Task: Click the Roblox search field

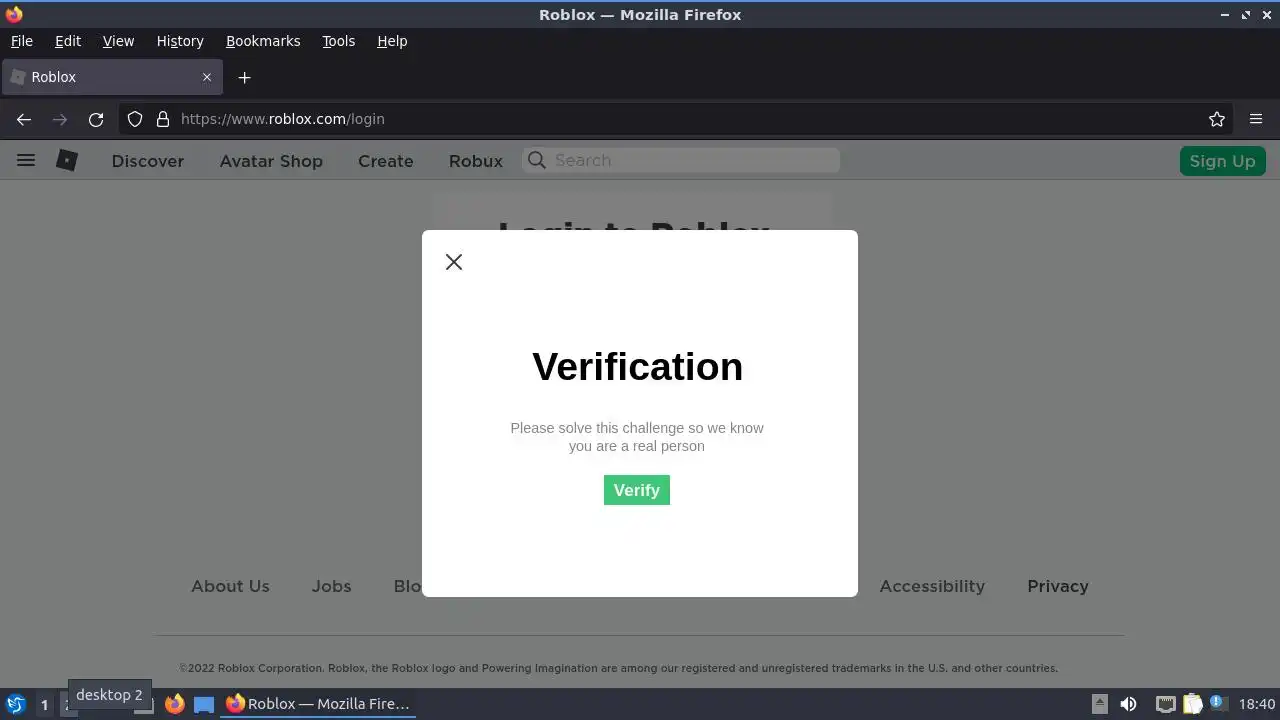Action: (681, 160)
